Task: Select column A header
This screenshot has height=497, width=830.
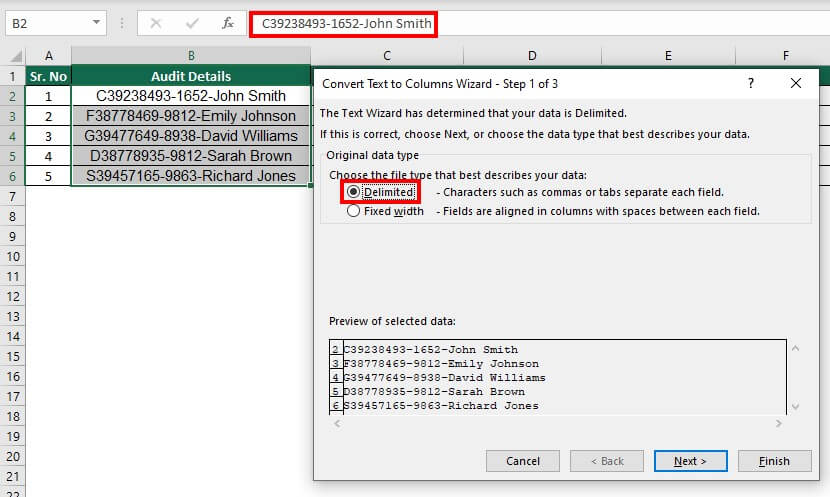Action: pyautogui.click(x=49, y=56)
